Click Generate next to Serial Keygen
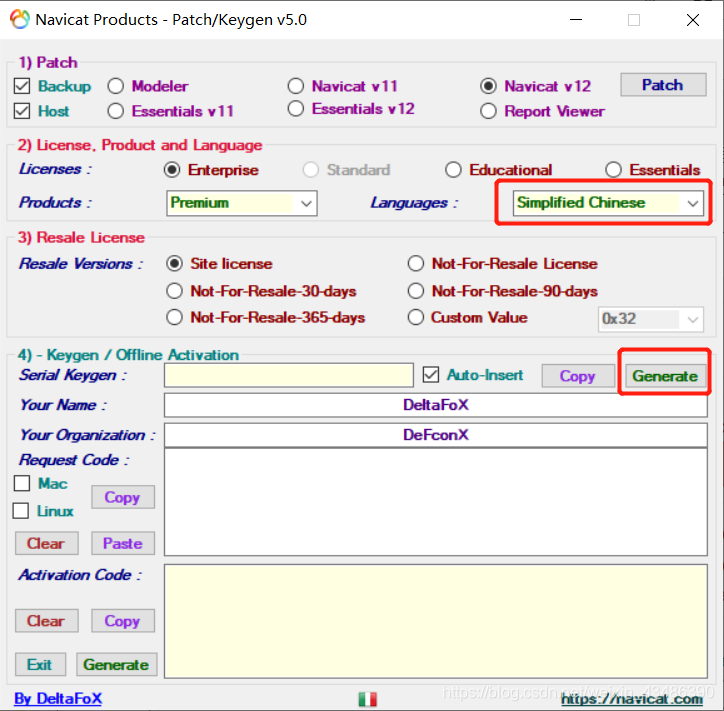Viewport: 724px width, 711px height. [665, 376]
